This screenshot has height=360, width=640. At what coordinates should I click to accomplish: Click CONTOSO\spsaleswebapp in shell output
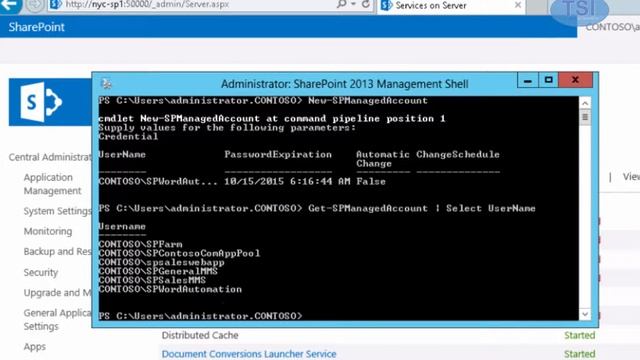pyautogui.click(x=161, y=262)
